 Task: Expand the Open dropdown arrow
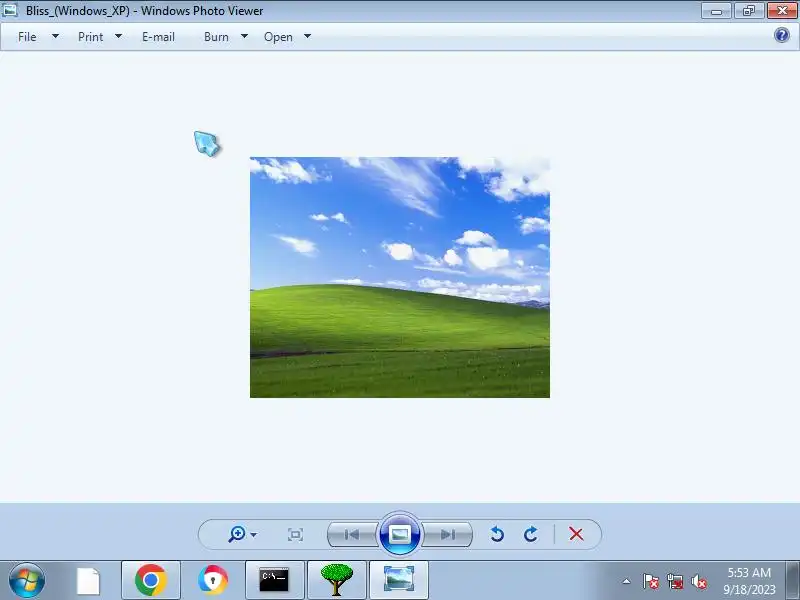click(307, 36)
